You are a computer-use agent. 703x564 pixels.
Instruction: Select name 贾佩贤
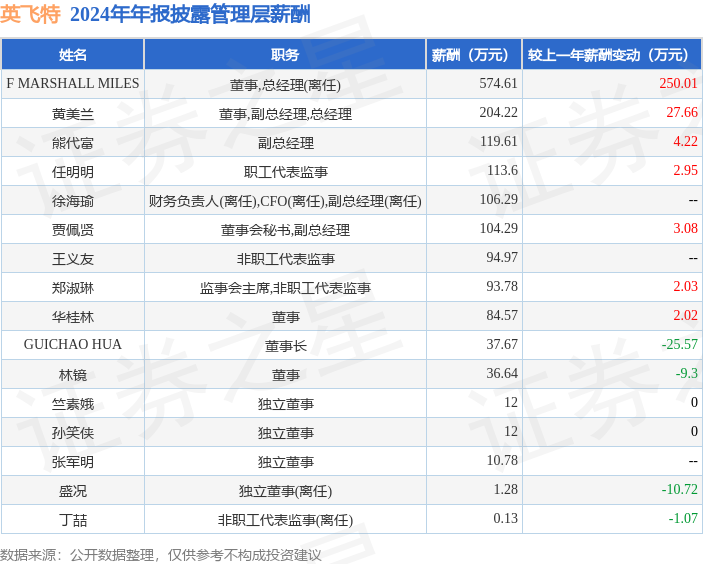(x=73, y=230)
